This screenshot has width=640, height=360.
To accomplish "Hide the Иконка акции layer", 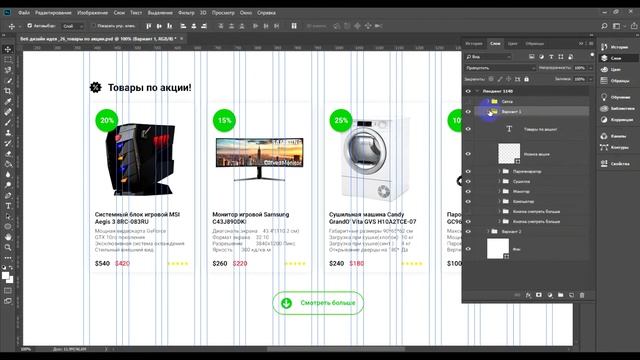I will point(468,154).
